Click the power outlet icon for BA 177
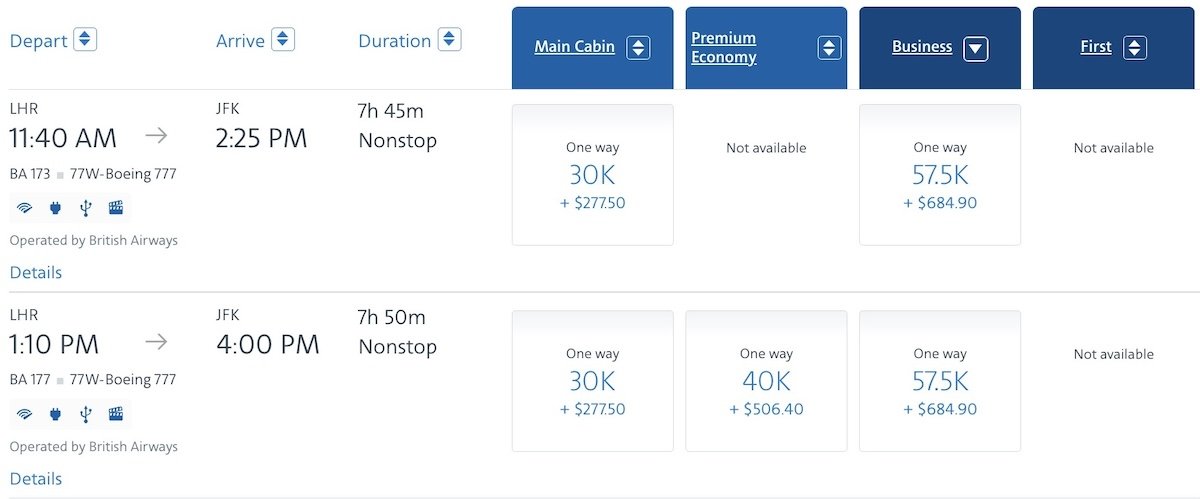The image size is (1200, 499). [56, 414]
